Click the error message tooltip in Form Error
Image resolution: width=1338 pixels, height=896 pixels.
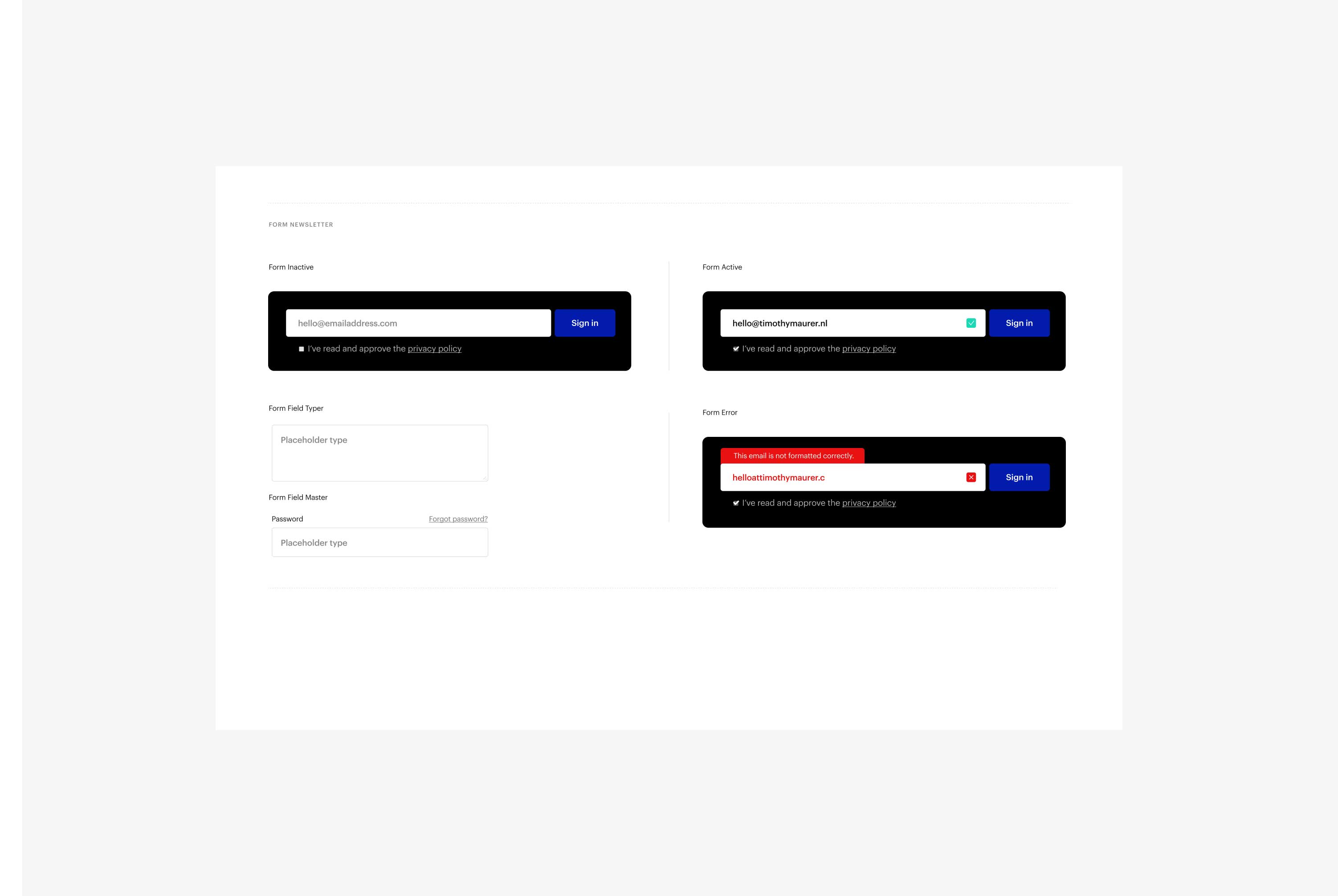coord(792,455)
